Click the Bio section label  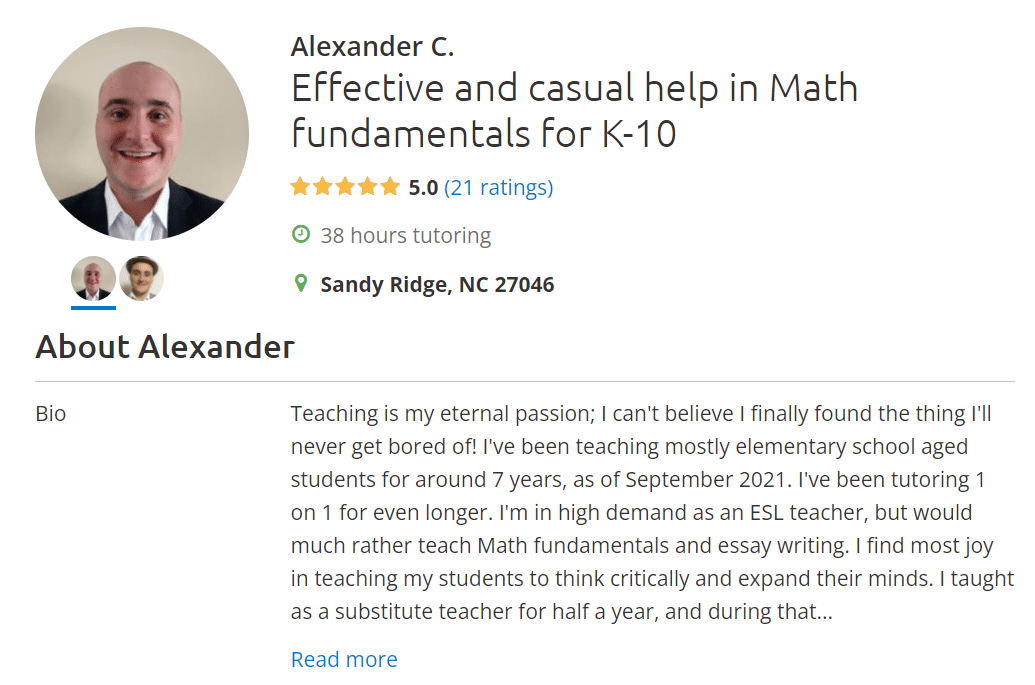51,413
